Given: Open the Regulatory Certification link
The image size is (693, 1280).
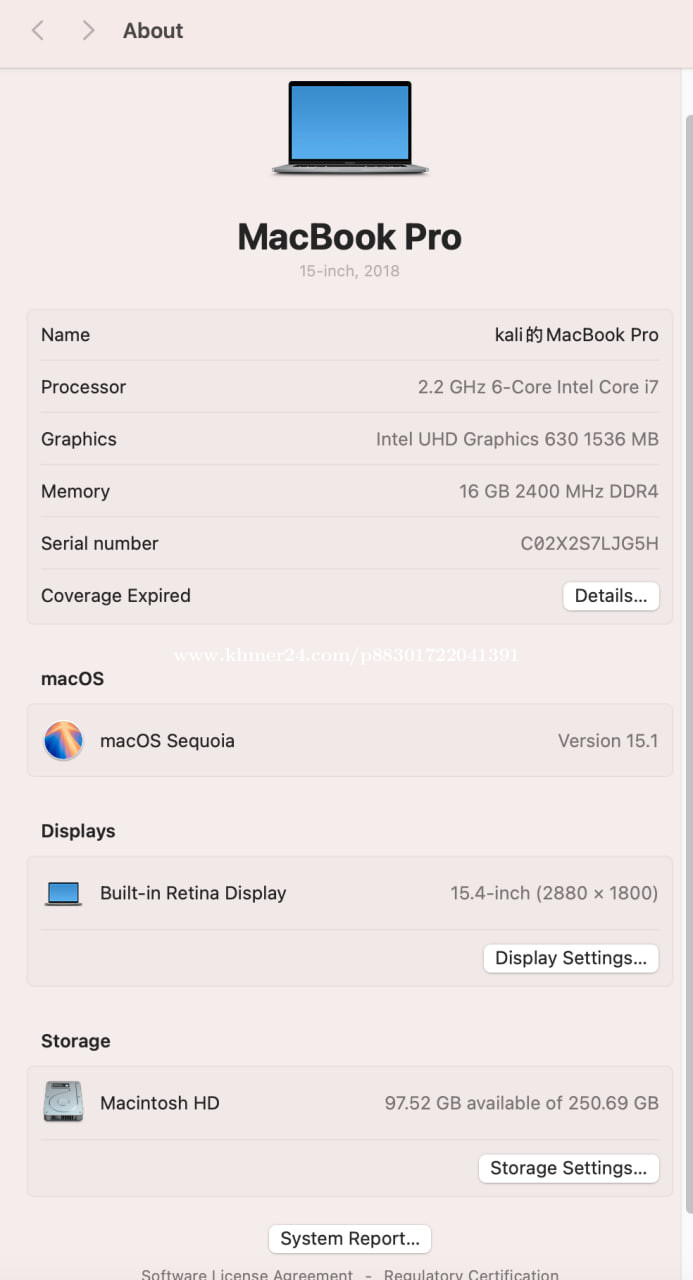Looking at the screenshot, I should click(x=471, y=1274).
